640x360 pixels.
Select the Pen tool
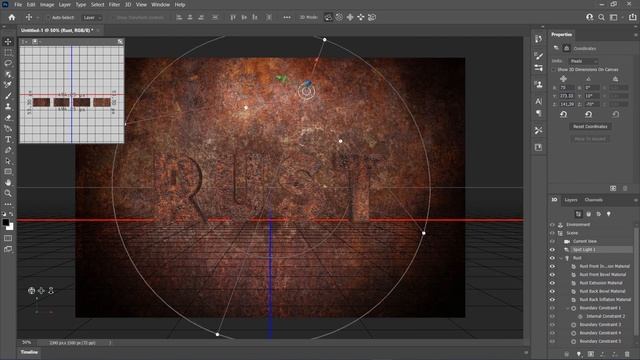point(8,150)
